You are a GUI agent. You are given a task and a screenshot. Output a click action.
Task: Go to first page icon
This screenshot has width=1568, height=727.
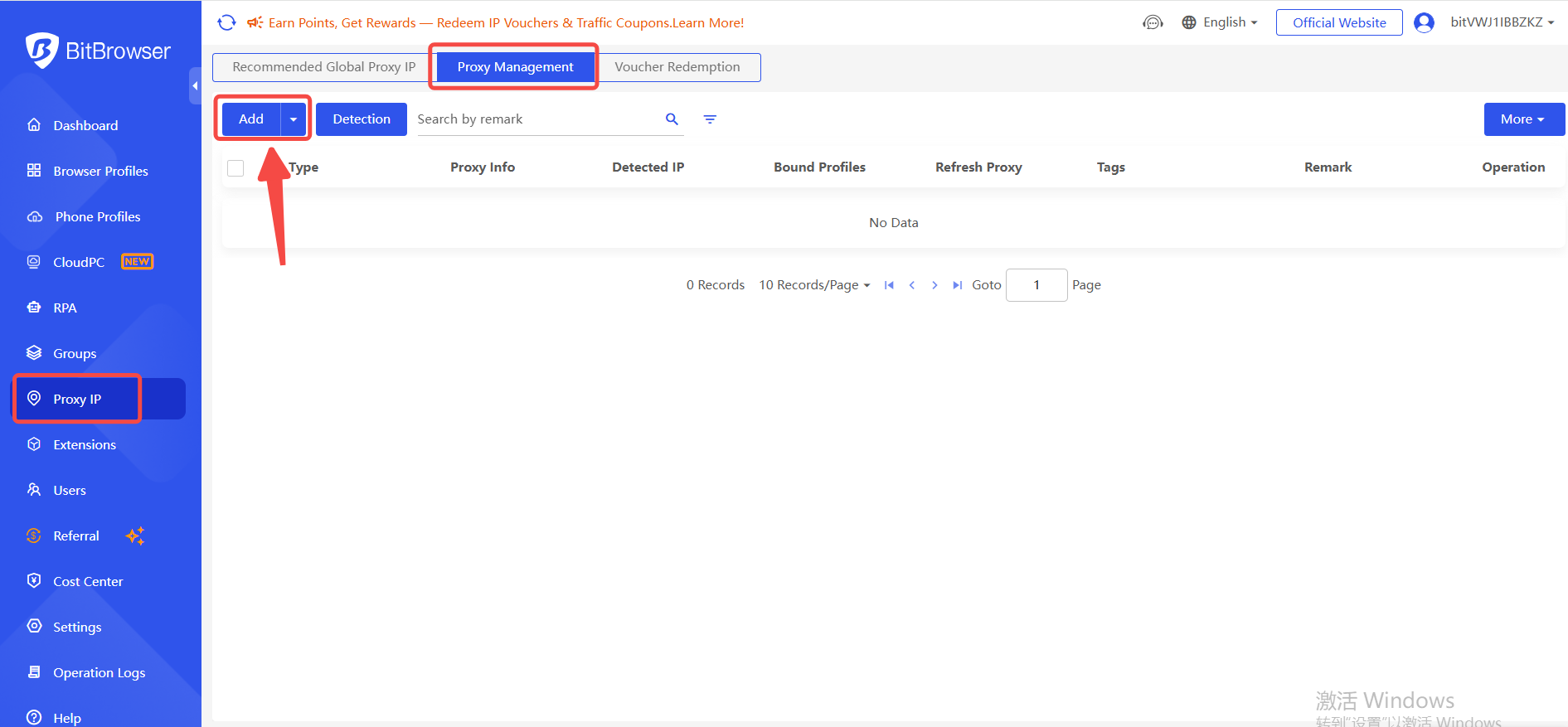pyautogui.click(x=889, y=285)
